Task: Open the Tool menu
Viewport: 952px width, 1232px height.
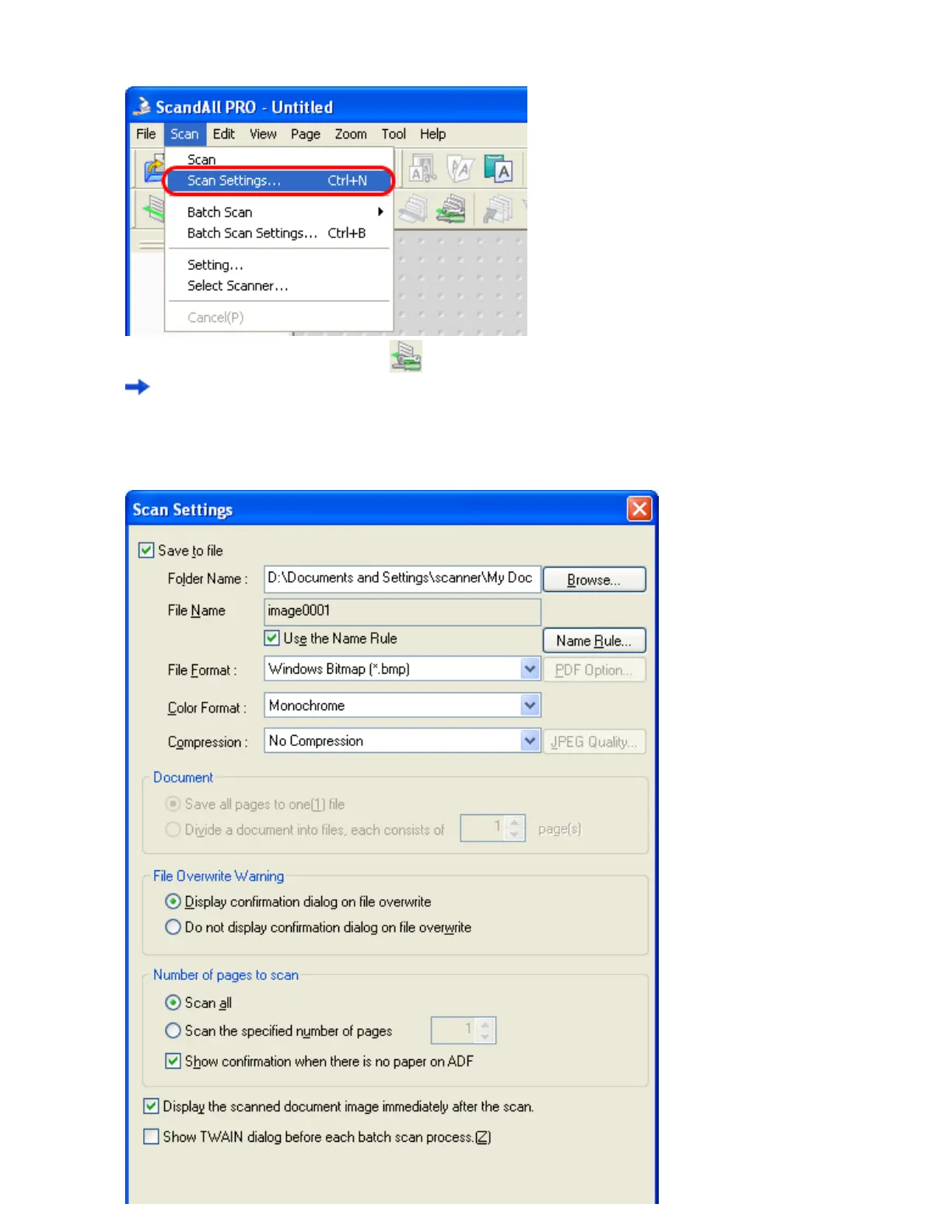Action: (x=394, y=134)
